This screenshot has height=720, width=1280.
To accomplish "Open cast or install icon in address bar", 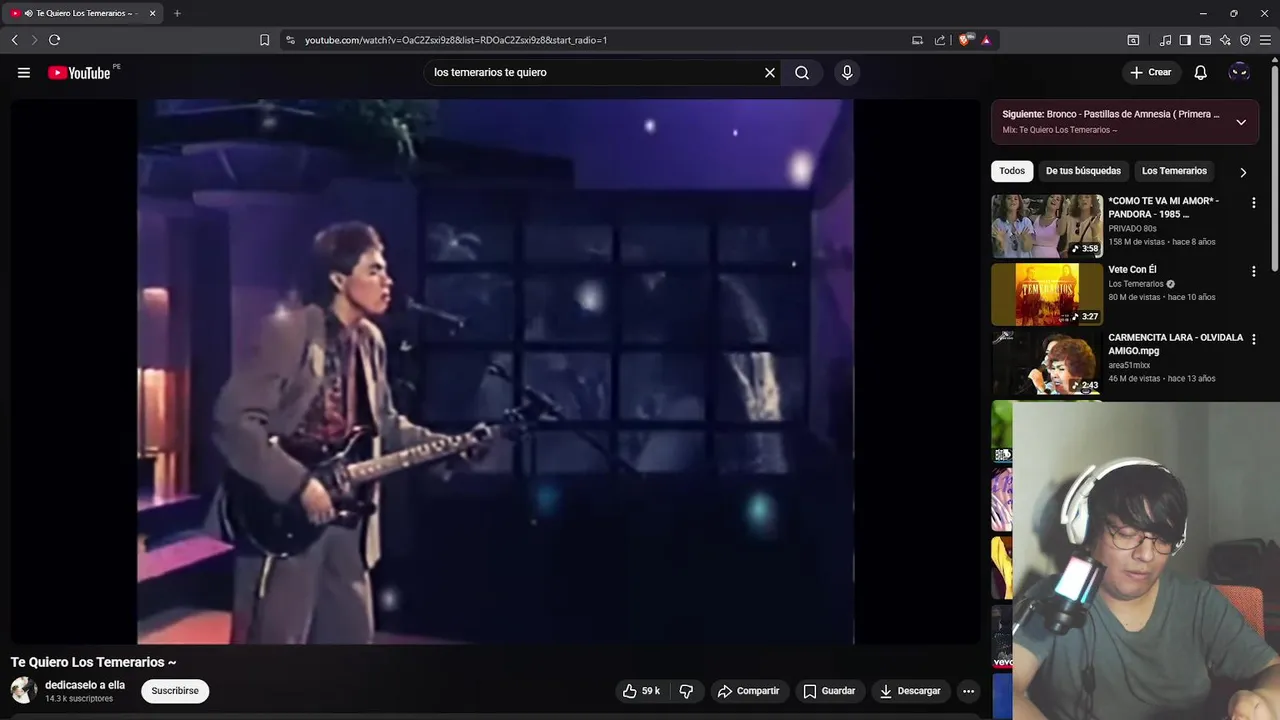I will click(917, 40).
